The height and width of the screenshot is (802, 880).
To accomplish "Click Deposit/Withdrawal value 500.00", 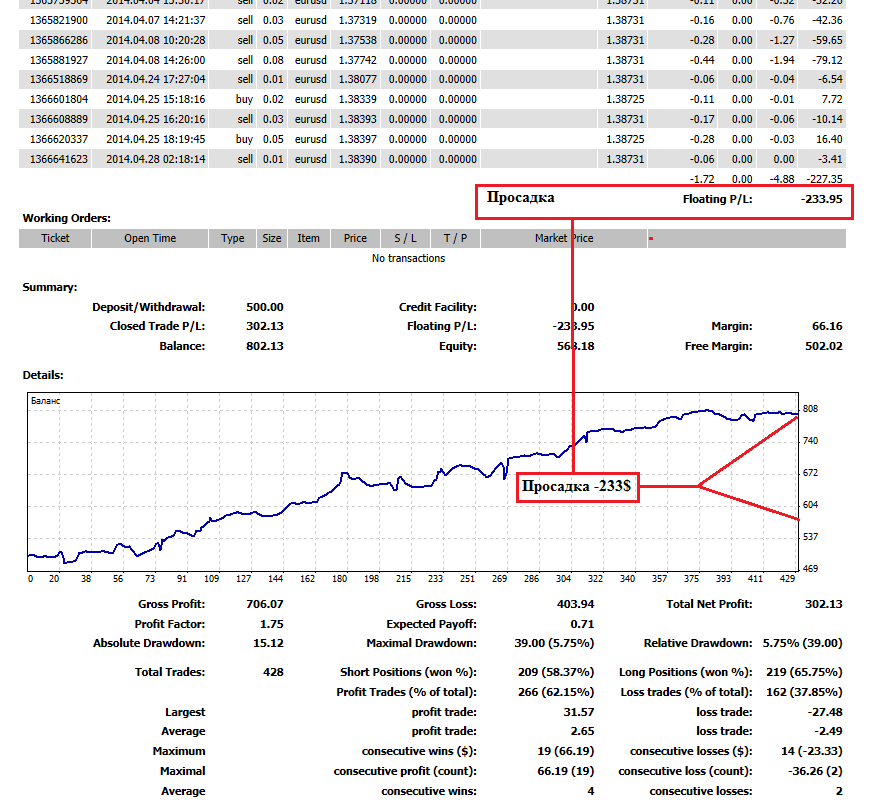I will [265, 307].
